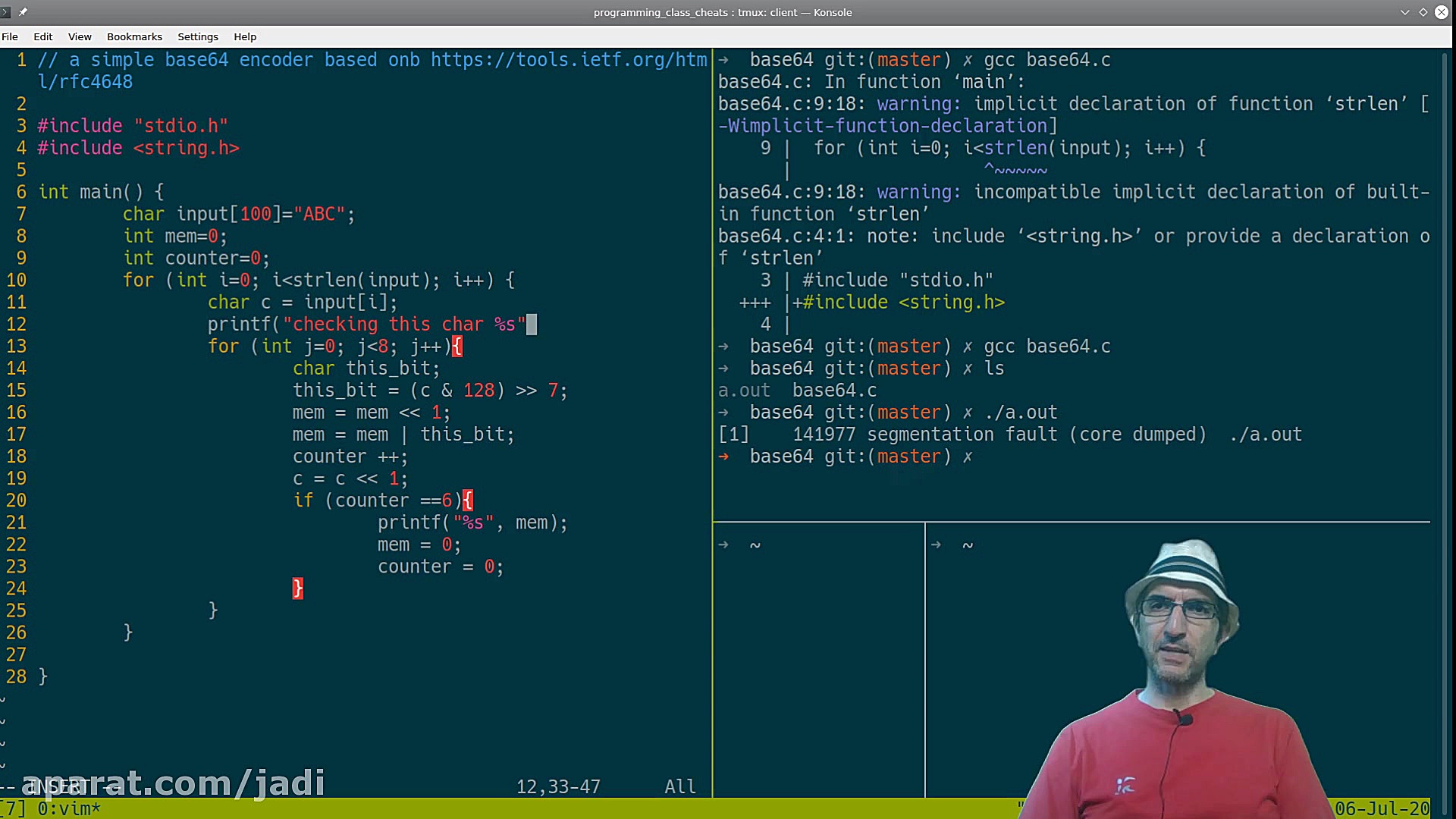Open the Edit menu
This screenshot has height=819, width=1456.
(42, 36)
